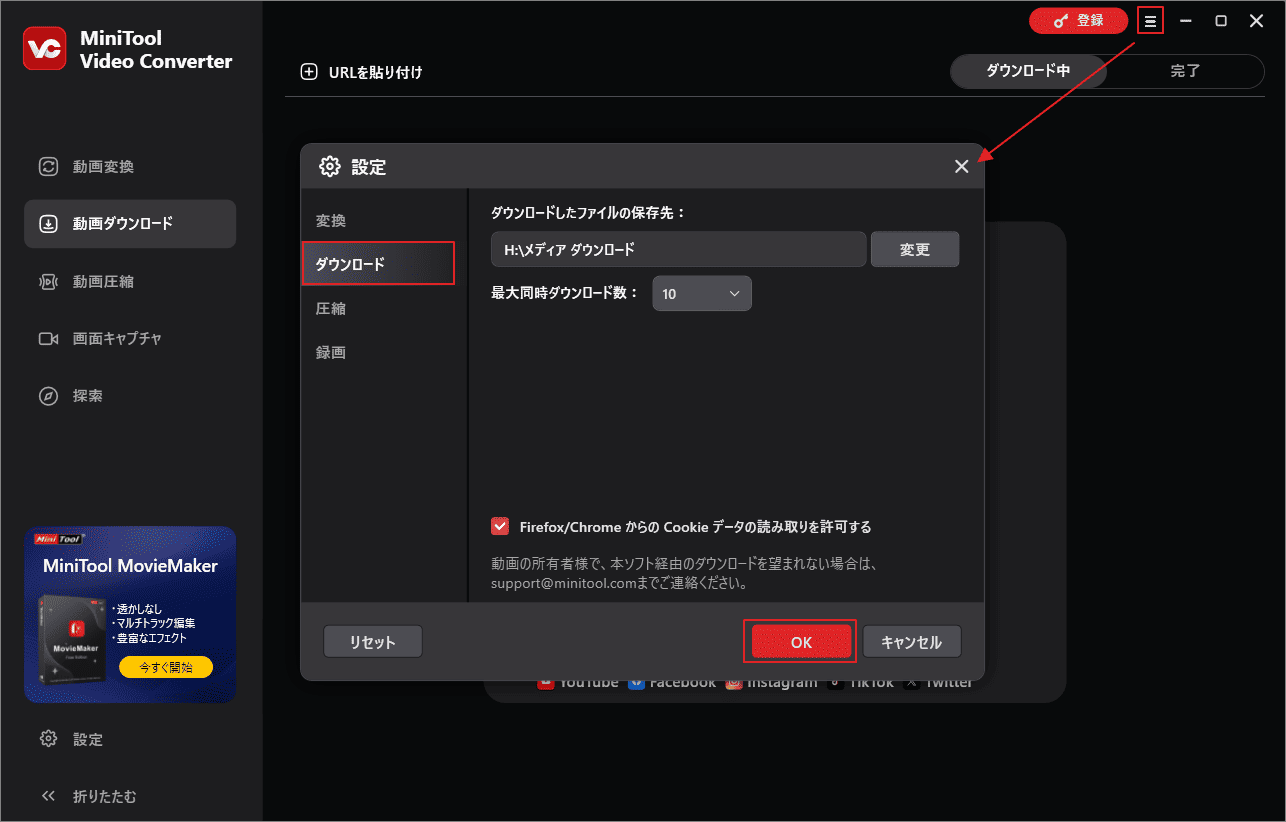Screen dimensions: 1286x822
Task: Select ダウンロード tab in settings dialog
Action: click(x=379, y=264)
